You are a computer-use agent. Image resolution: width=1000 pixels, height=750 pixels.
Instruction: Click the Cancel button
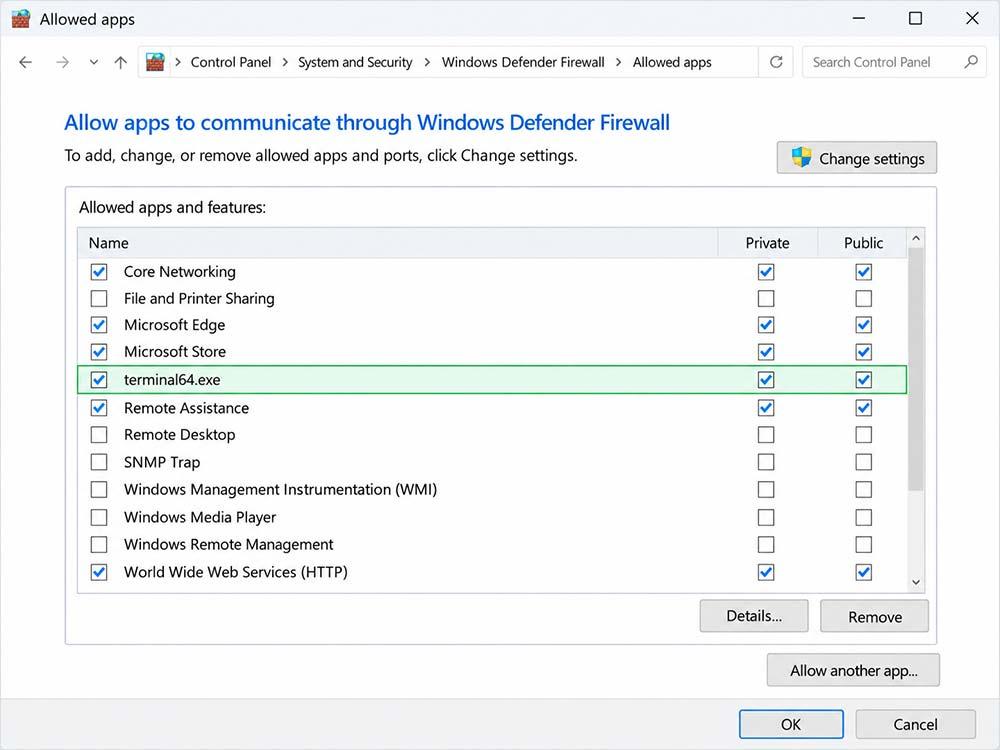point(915,724)
